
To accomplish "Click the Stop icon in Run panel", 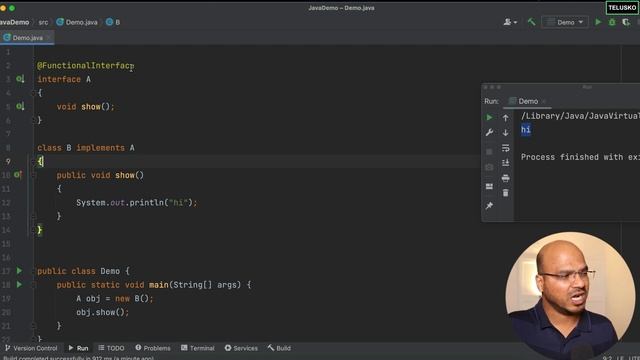I will tap(489, 151).
